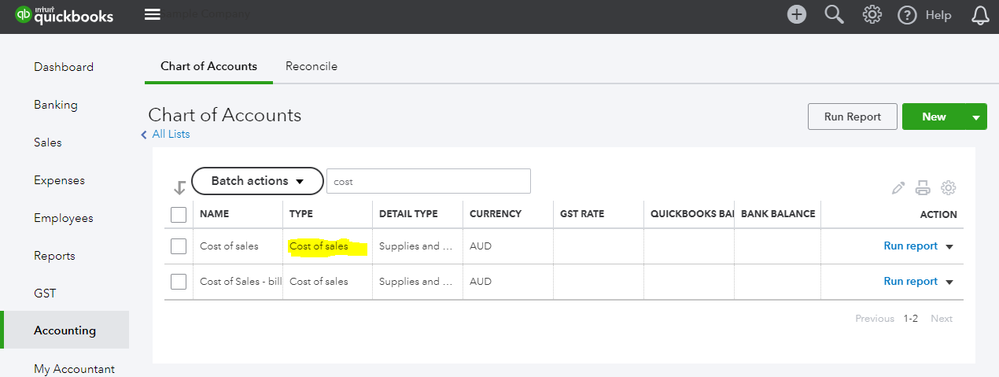Open the notifications bell
This screenshot has width=999, height=377.
pos(980,15)
